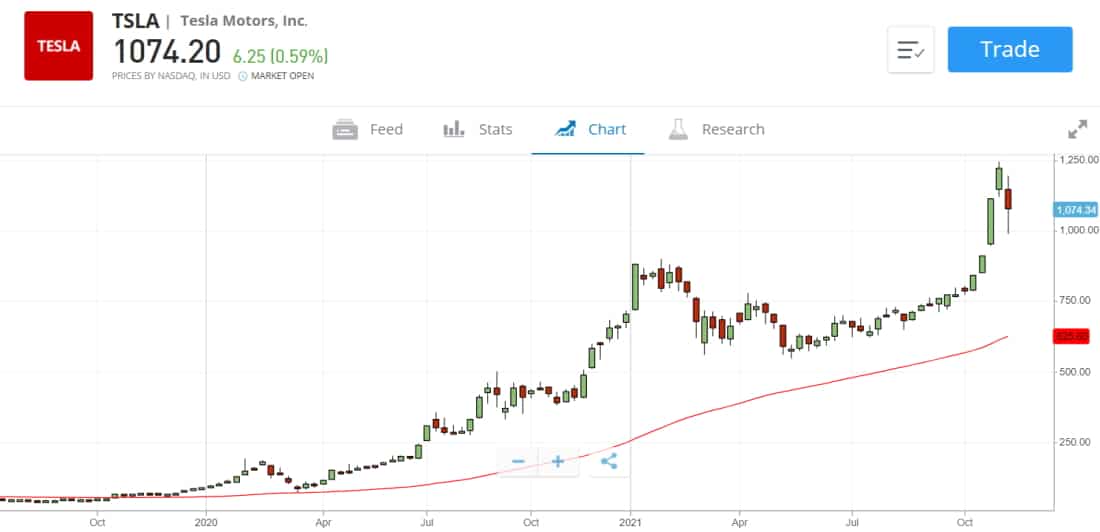Image resolution: width=1100 pixels, height=532 pixels.
Task: Click the MARKET OPEN status text
Action: 283,76
